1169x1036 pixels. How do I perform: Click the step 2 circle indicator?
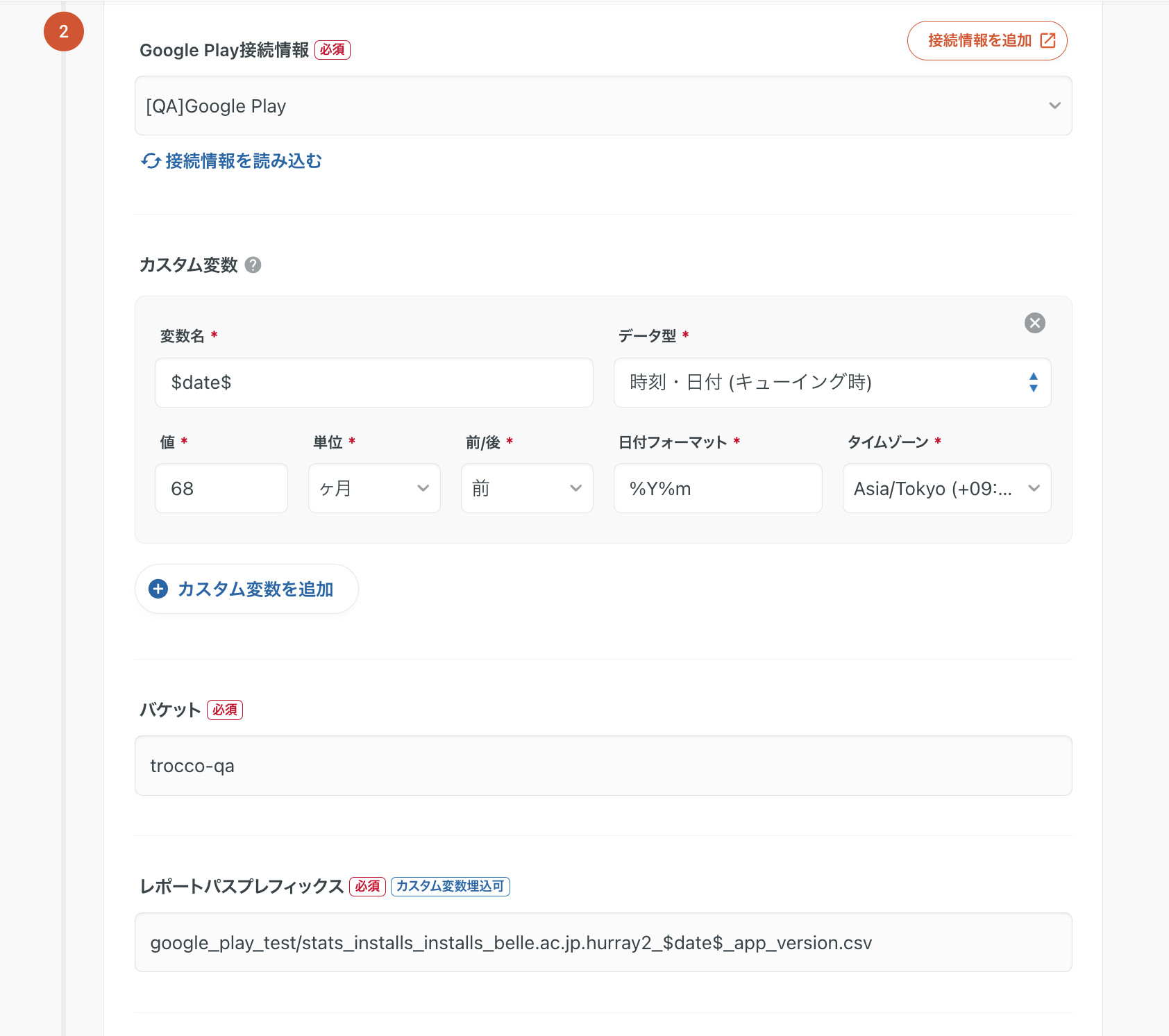pyautogui.click(x=64, y=32)
